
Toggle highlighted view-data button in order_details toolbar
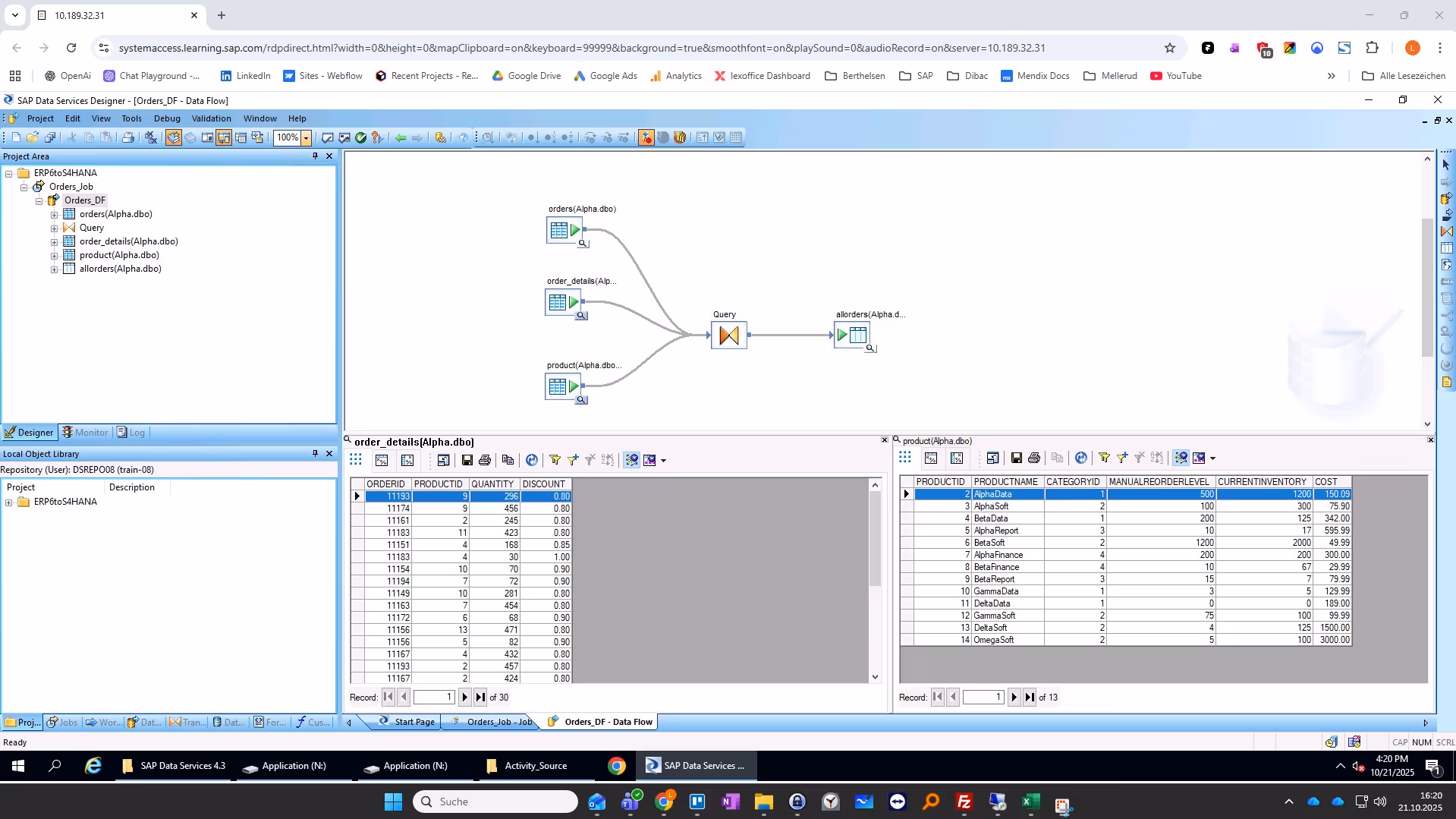[x=631, y=460]
